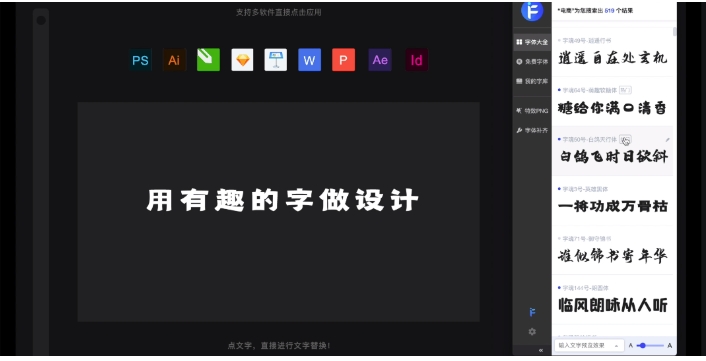Click the 热门 badge on 糖给你满口清香 row
Screen dimensions: 706x361
[x=625, y=90]
